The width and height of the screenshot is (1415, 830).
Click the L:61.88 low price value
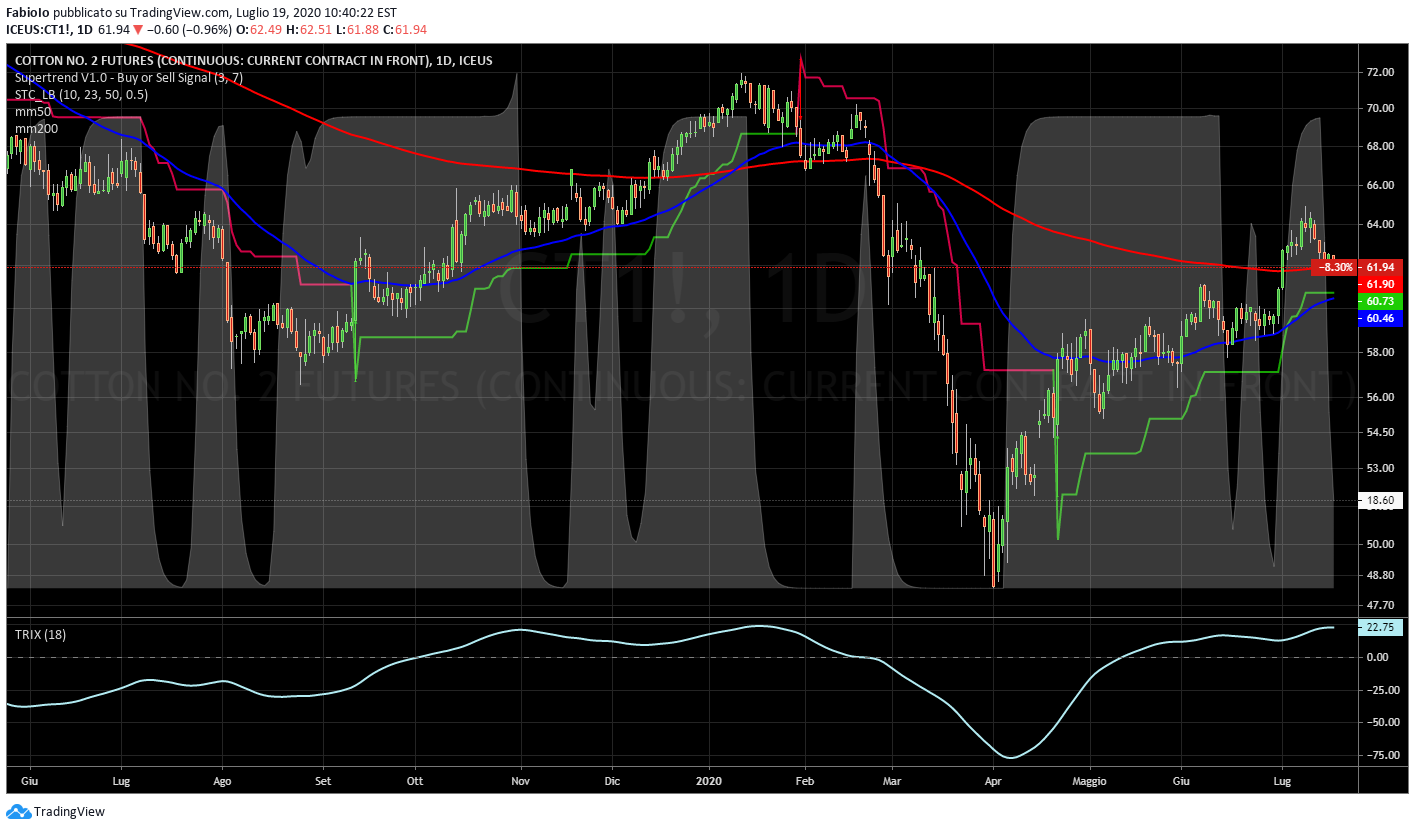pos(355,29)
